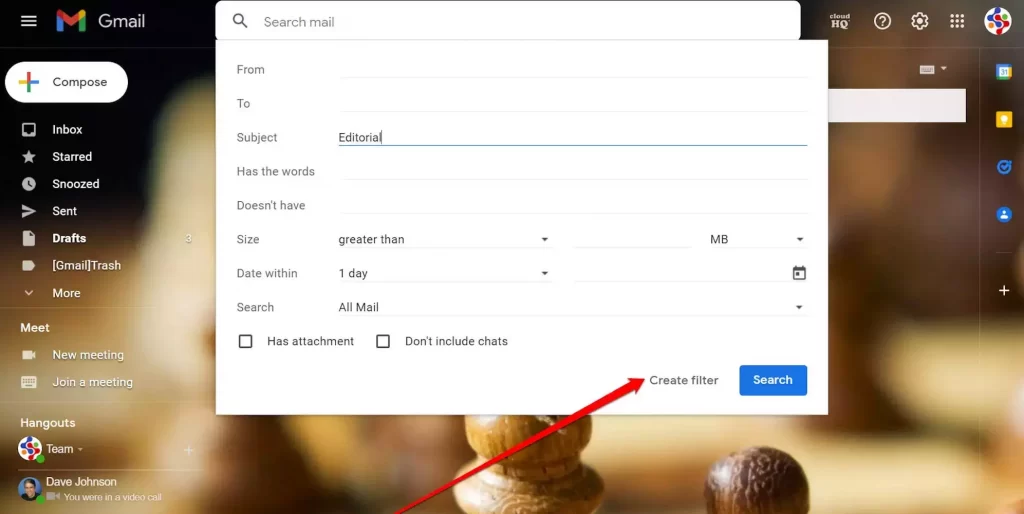Open the Inbox folder
The height and width of the screenshot is (514, 1024).
[x=67, y=129]
